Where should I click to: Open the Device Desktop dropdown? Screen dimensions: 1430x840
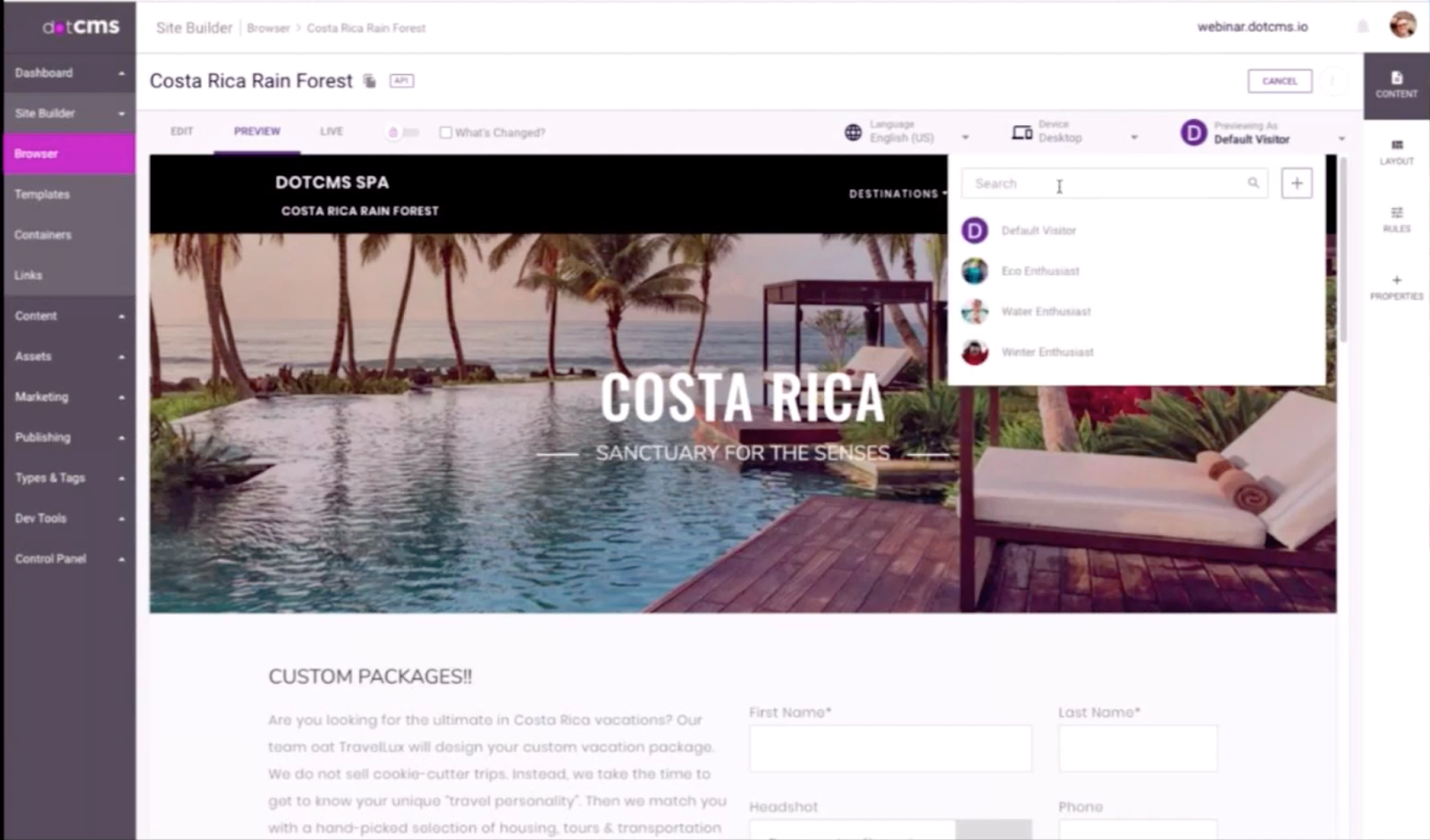(1075, 132)
